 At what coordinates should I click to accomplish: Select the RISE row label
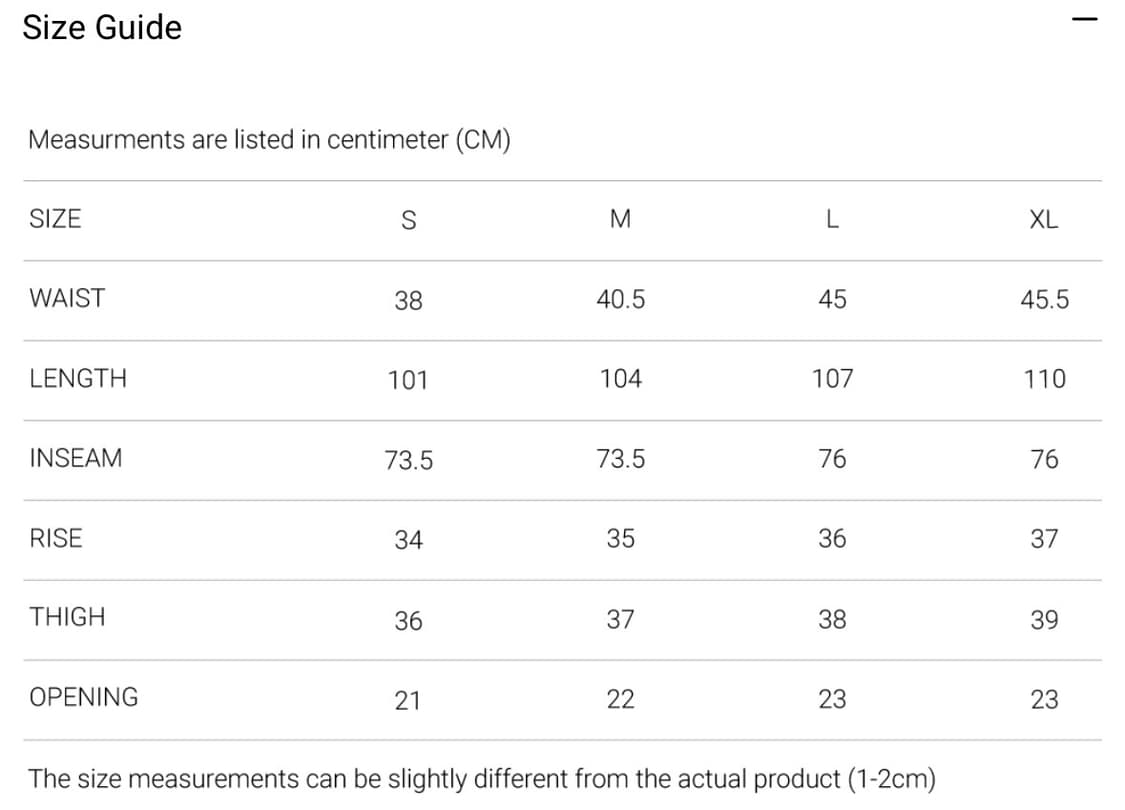point(56,538)
